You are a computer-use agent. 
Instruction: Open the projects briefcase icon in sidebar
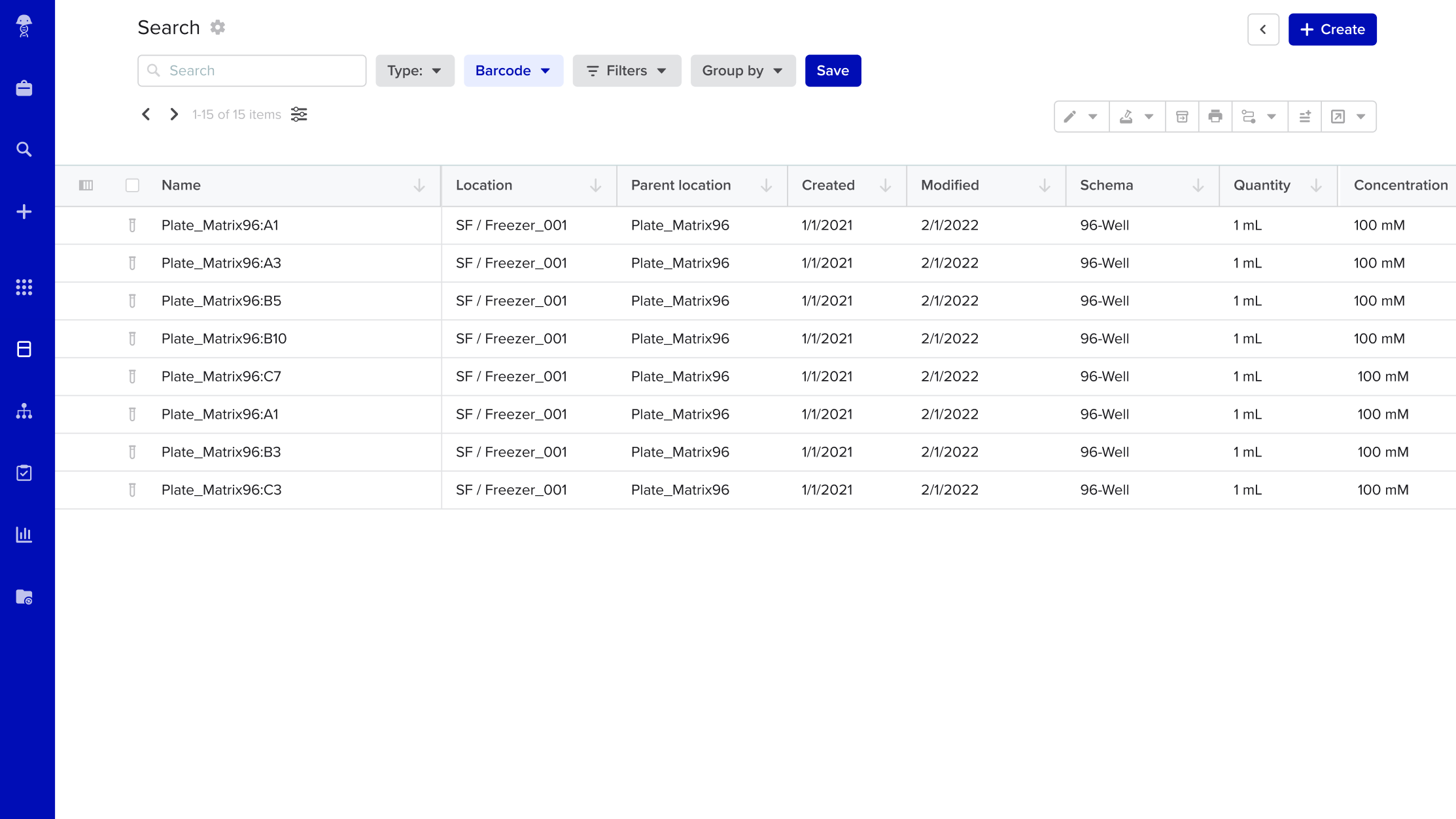tap(24, 88)
